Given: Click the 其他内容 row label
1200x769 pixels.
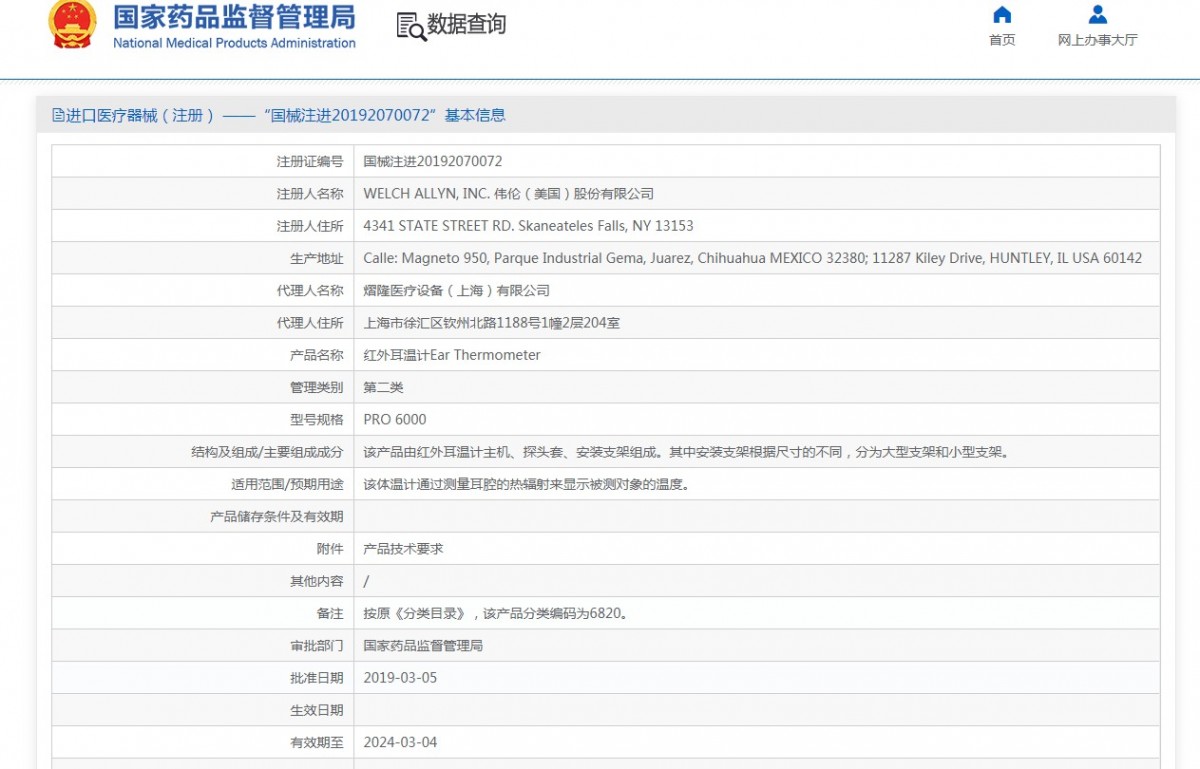Looking at the screenshot, I should point(317,581).
